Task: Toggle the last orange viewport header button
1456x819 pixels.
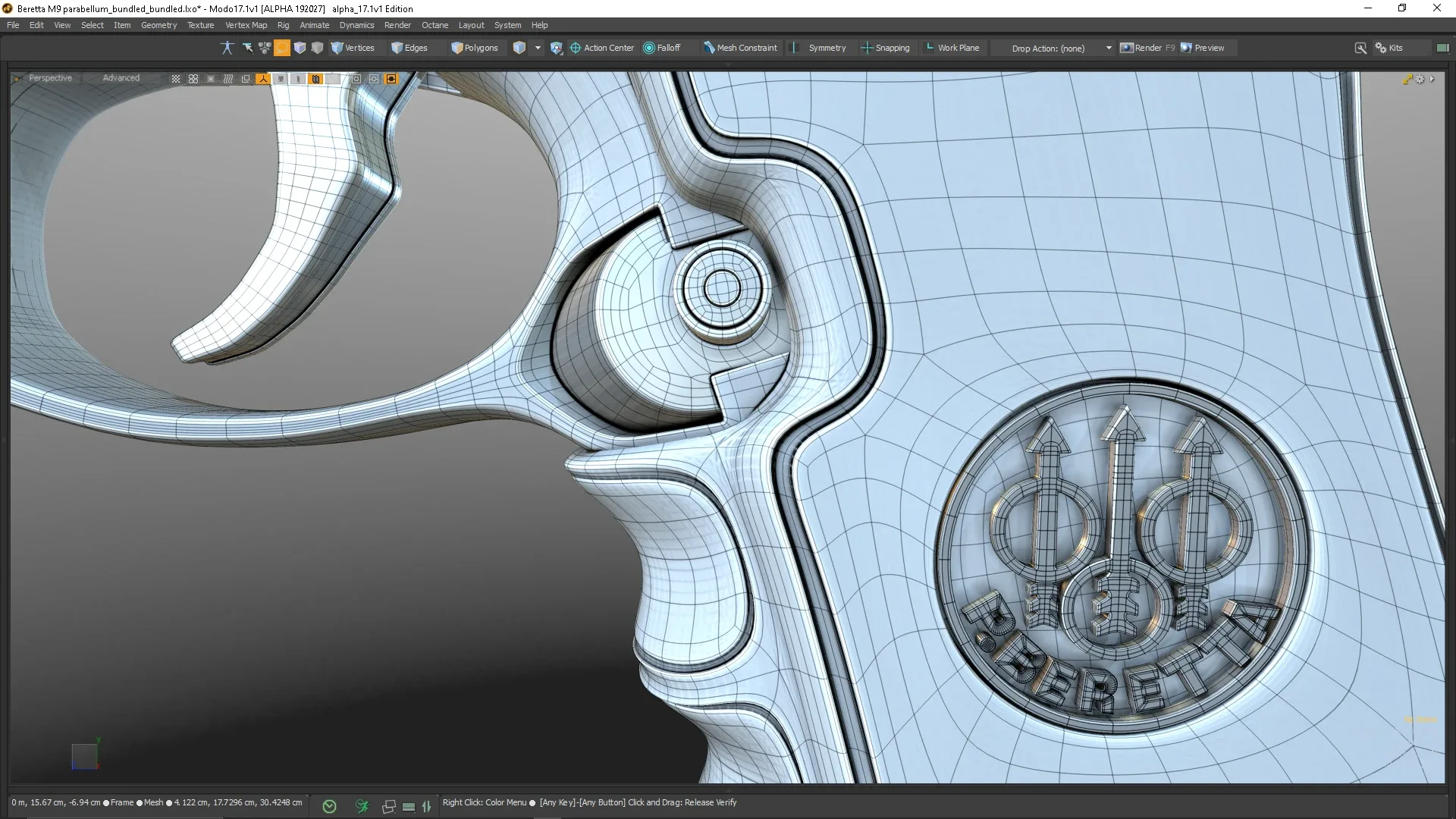Action: pos(391,79)
